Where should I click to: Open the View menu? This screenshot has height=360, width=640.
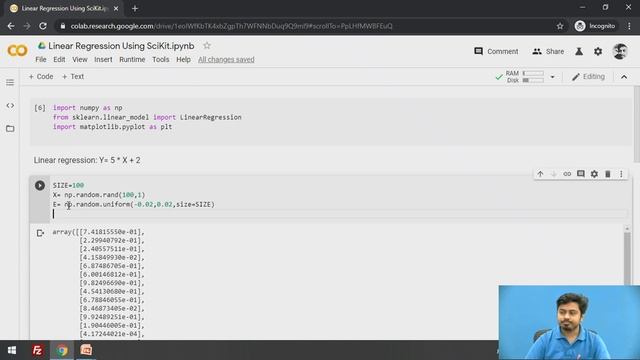coord(80,60)
